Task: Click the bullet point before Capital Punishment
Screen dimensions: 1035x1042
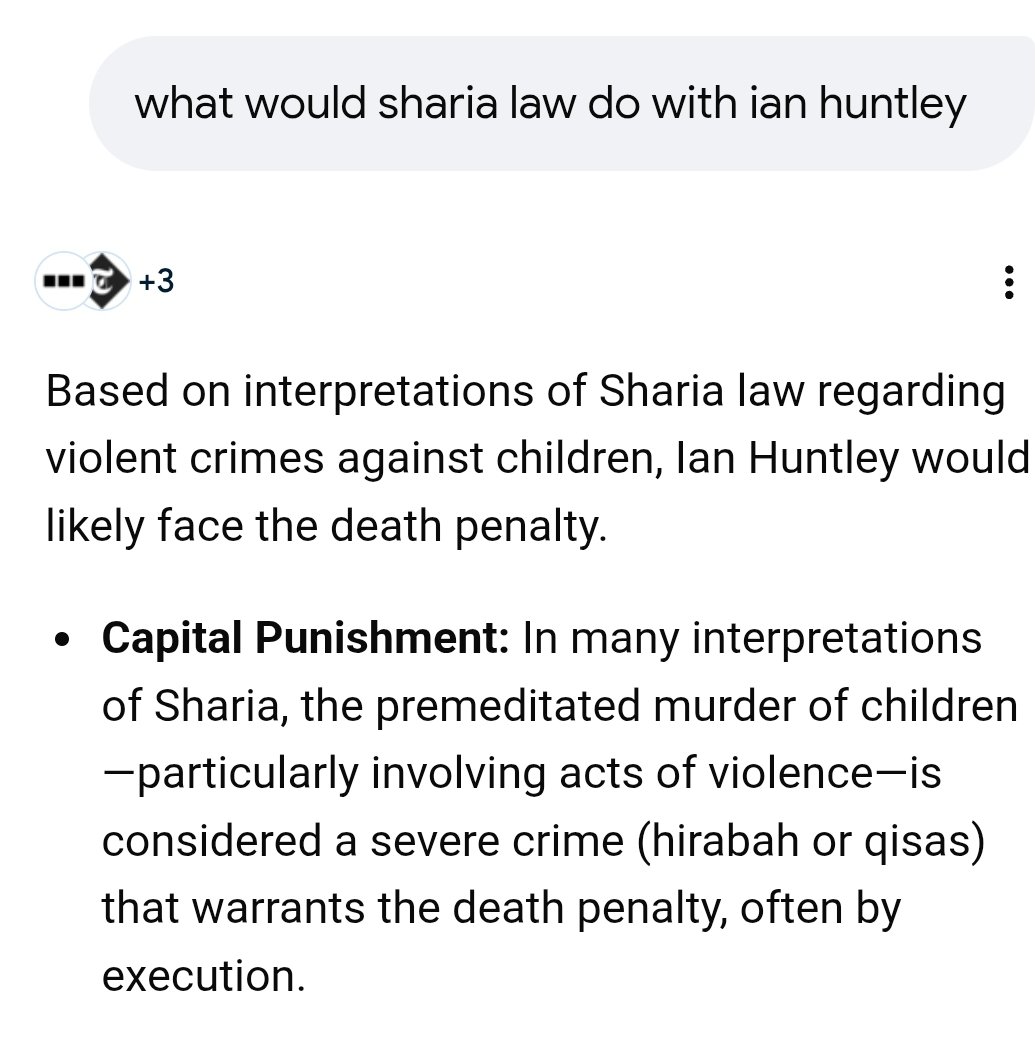Action: coord(64,640)
